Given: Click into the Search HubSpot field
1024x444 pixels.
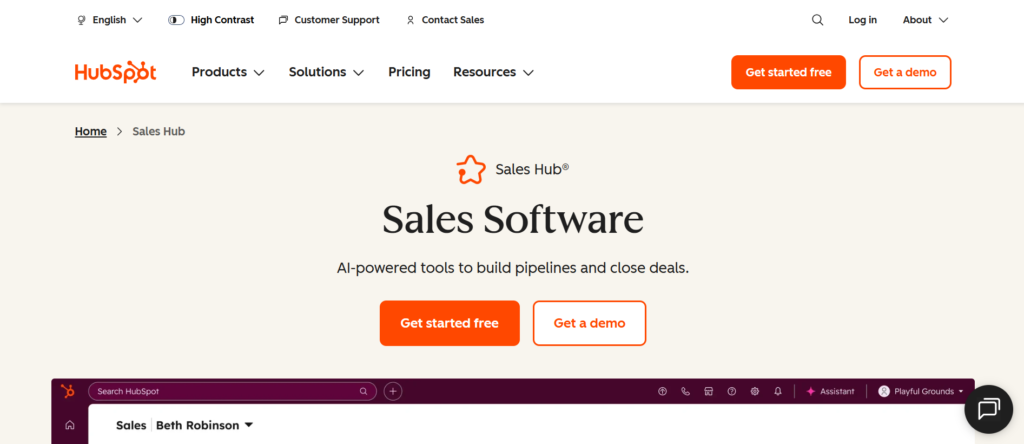Looking at the screenshot, I should coord(225,391).
